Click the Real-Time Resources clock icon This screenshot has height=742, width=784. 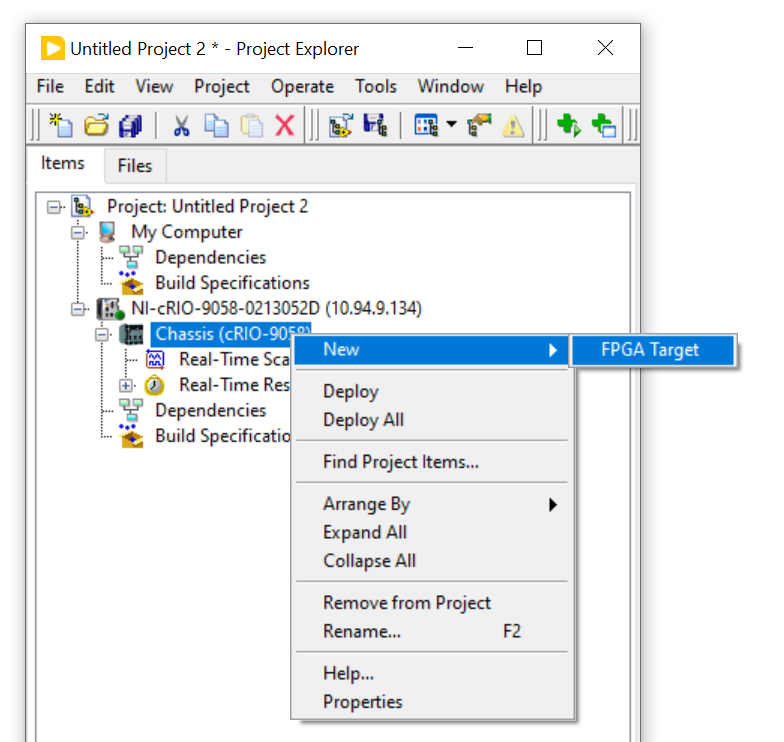pos(154,385)
